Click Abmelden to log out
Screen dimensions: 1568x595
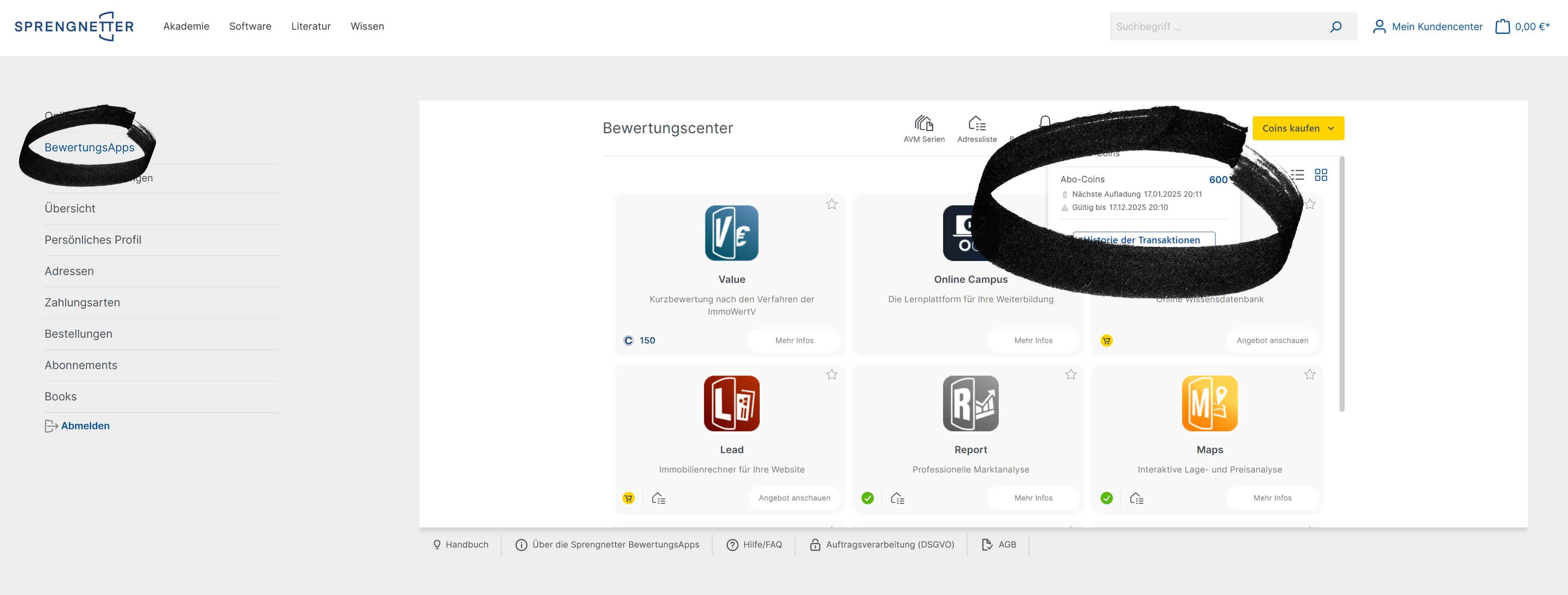(85, 426)
